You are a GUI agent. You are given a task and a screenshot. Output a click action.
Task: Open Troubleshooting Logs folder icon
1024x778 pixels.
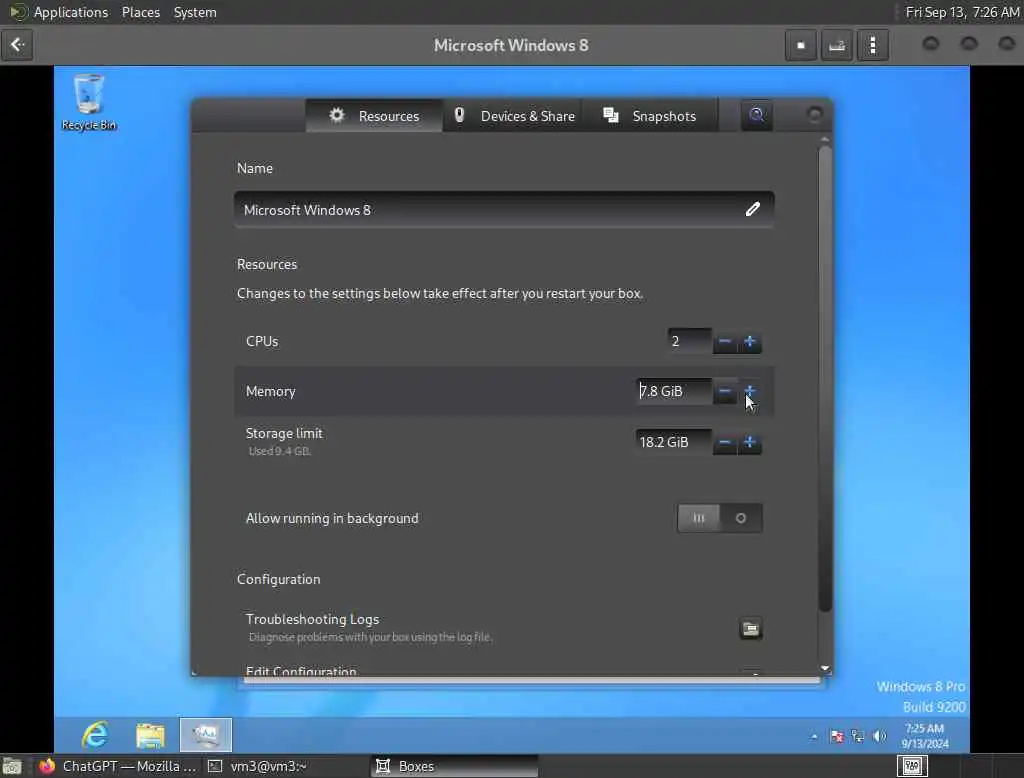(x=751, y=628)
